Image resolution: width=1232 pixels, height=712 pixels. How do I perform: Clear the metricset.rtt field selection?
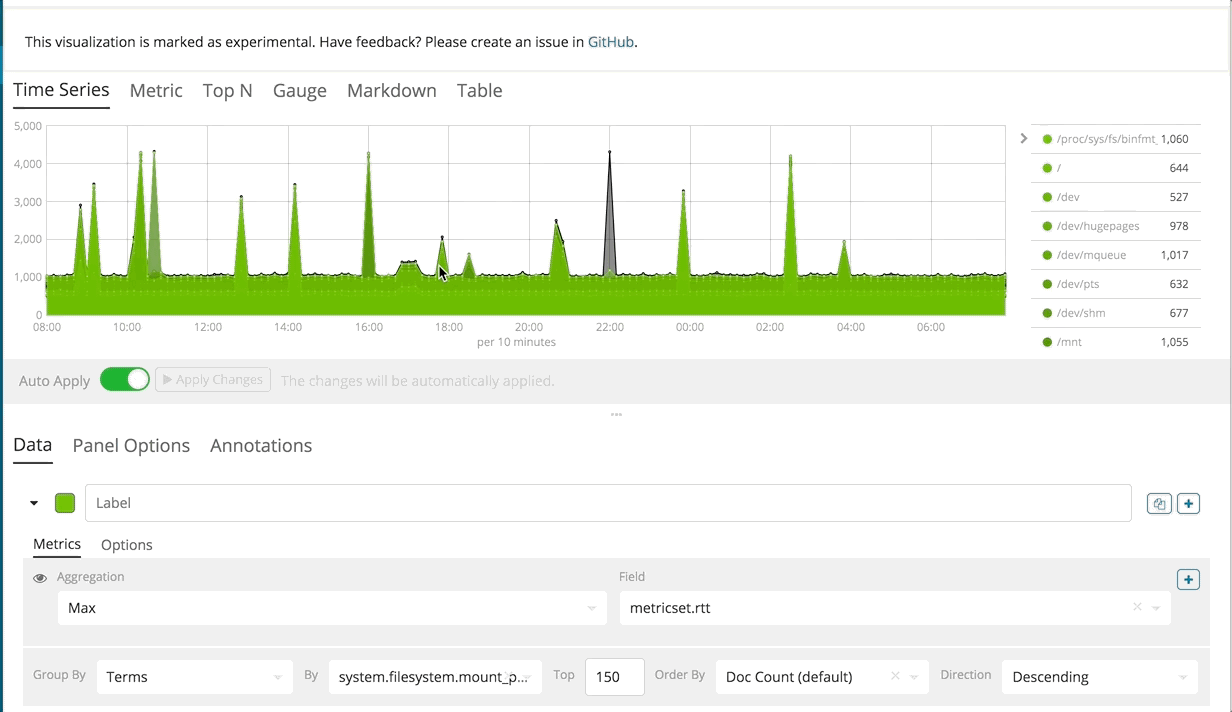1137,607
